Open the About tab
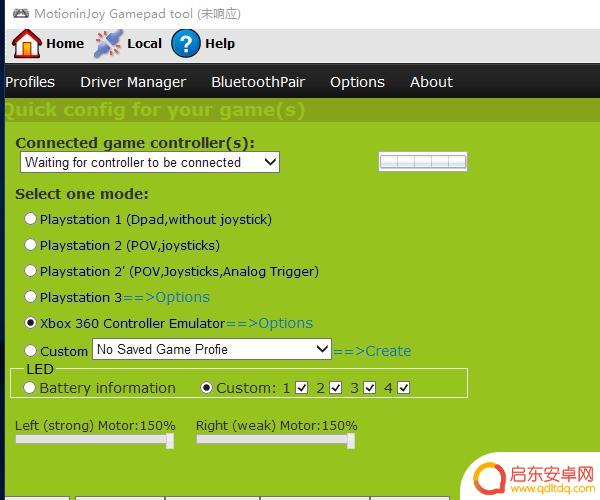Image resolution: width=600 pixels, height=500 pixels. click(x=431, y=82)
